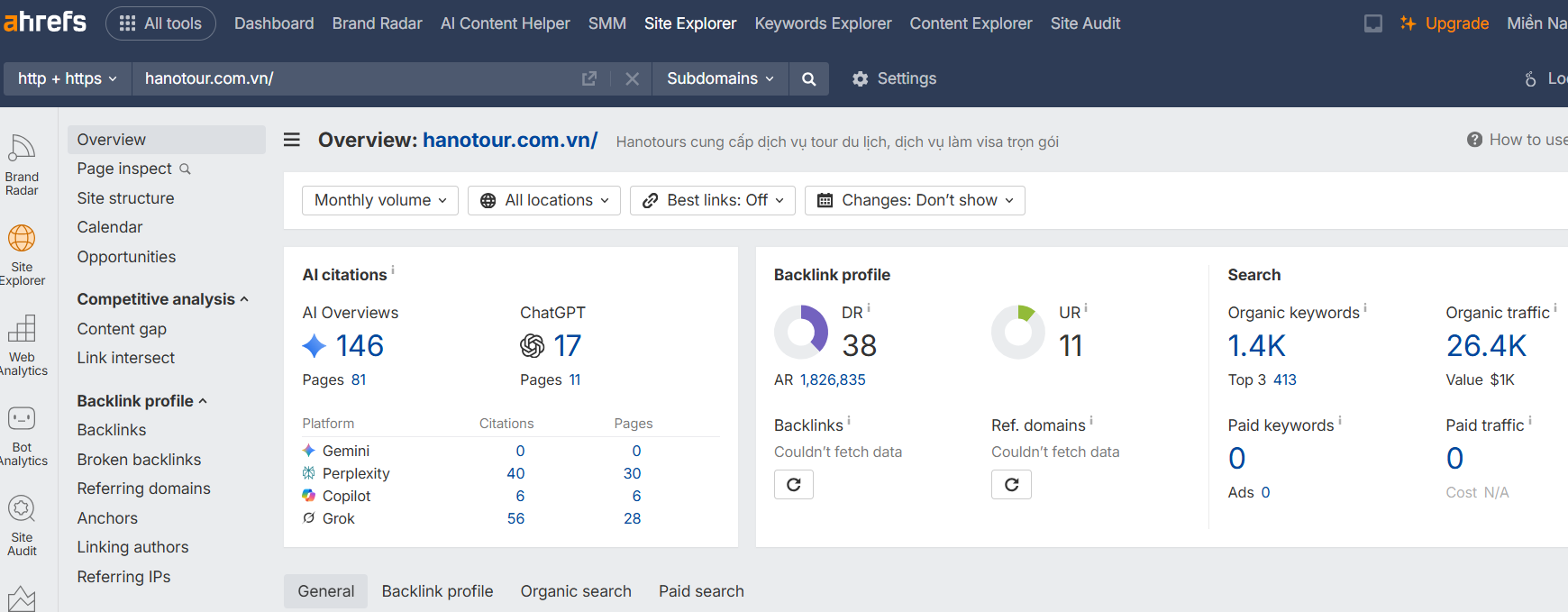Image resolution: width=1568 pixels, height=612 pixels.
Task: Open ChatGPT citations count 17
Action: click(568, 345)
